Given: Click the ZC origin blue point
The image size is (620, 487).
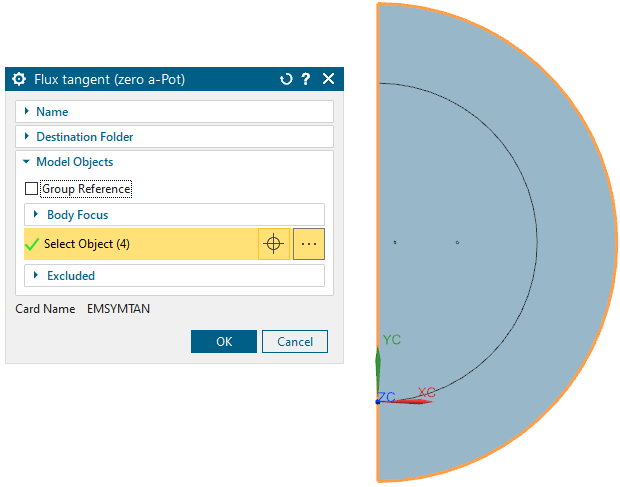Looking at the screenshot, I should [378, 401].
